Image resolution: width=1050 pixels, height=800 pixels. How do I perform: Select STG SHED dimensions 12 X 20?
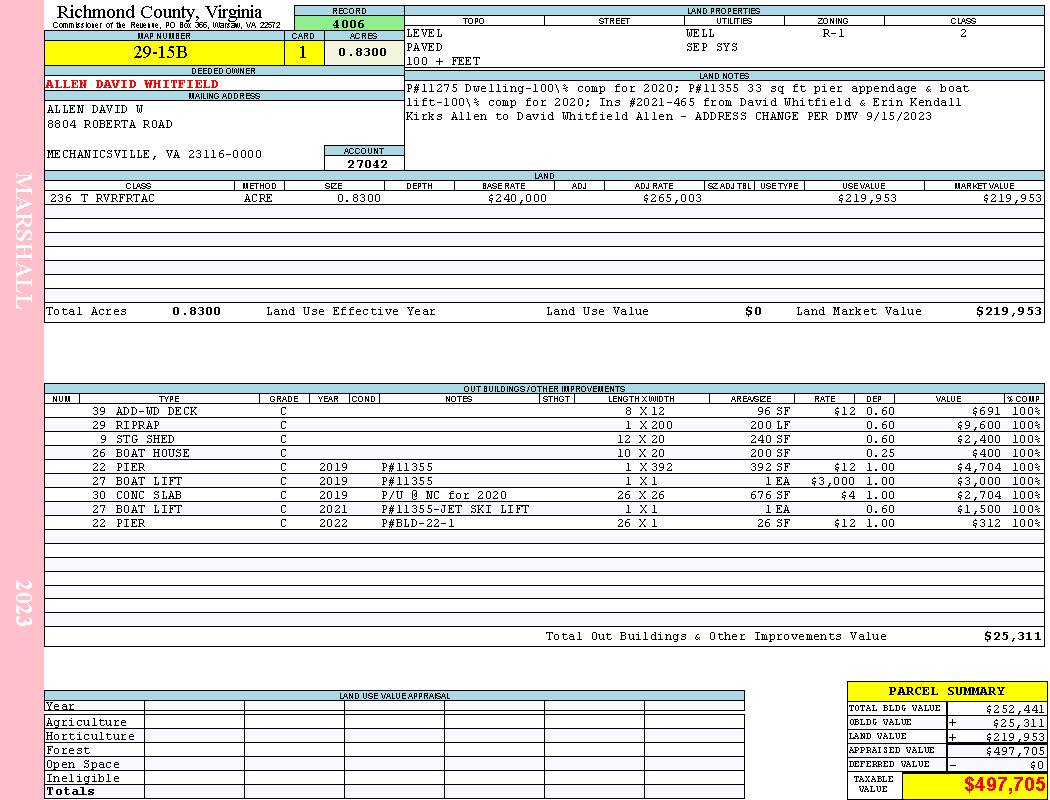pyautogui.click(x=641, y=439)
